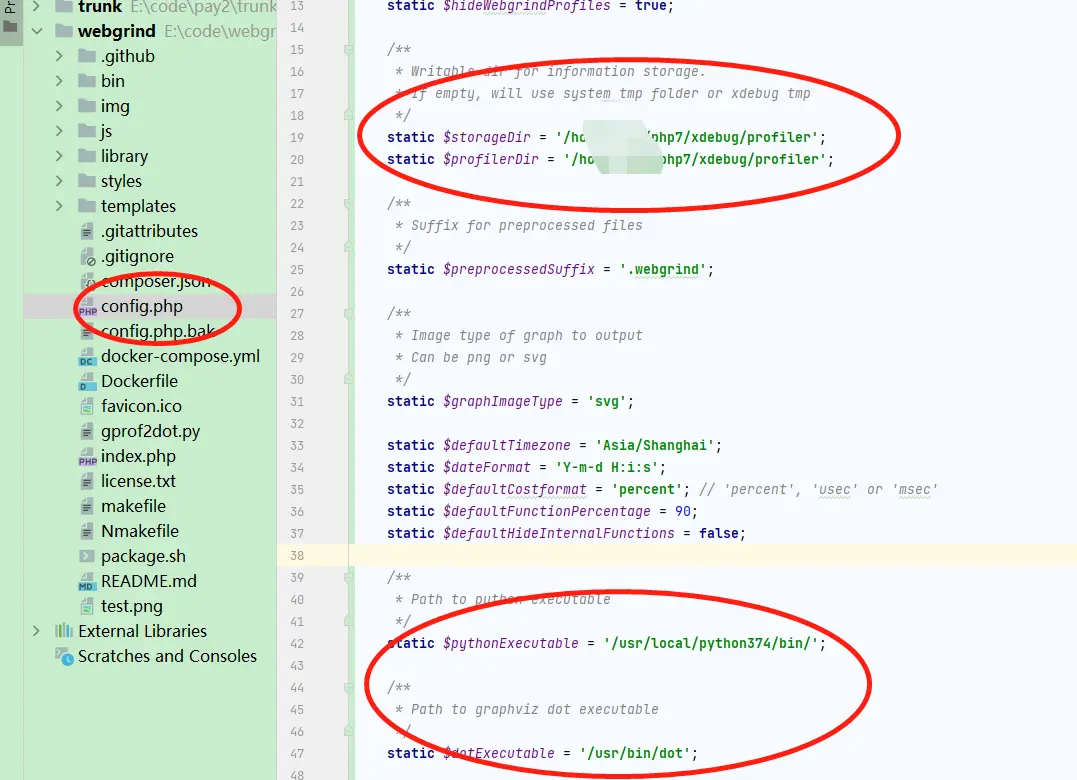This screenshot has height=780, width=1077.
Task: Place cursor in python374 executable path
Action: 711,643
